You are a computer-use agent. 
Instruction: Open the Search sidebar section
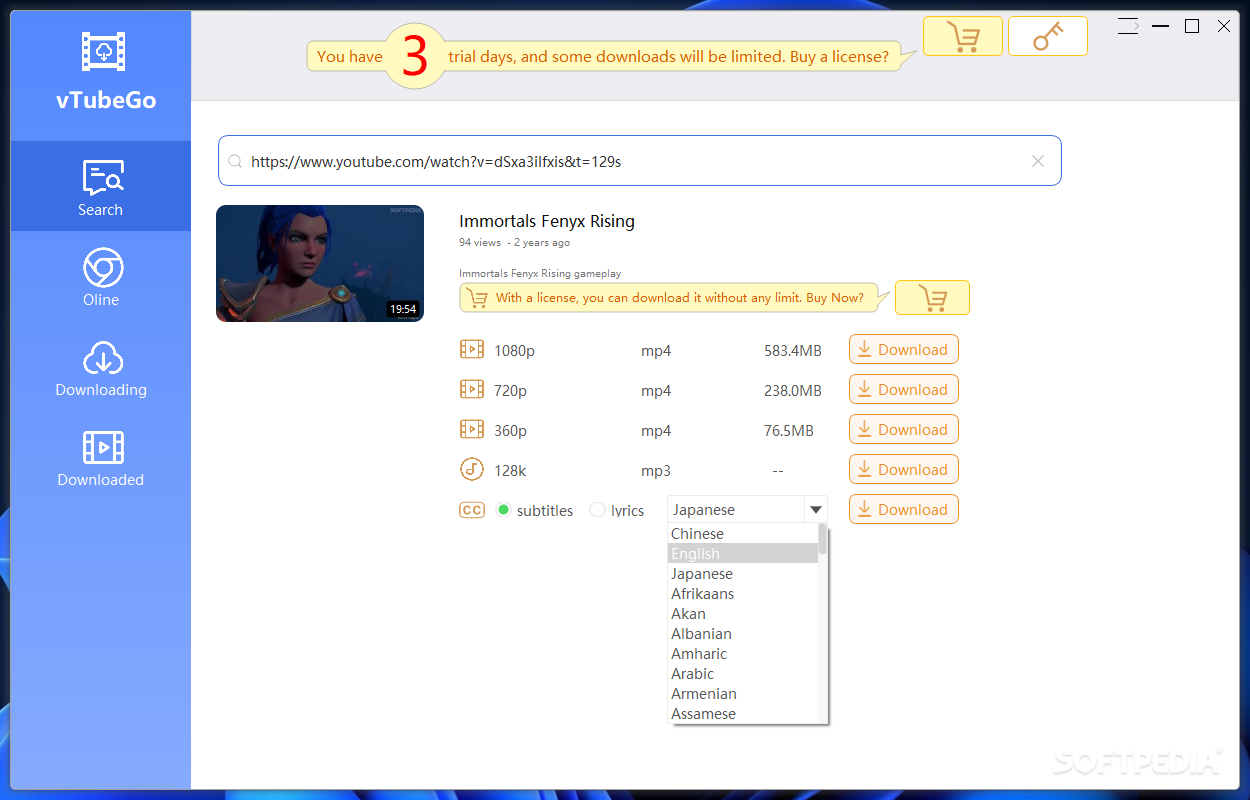tap(101, 187)
